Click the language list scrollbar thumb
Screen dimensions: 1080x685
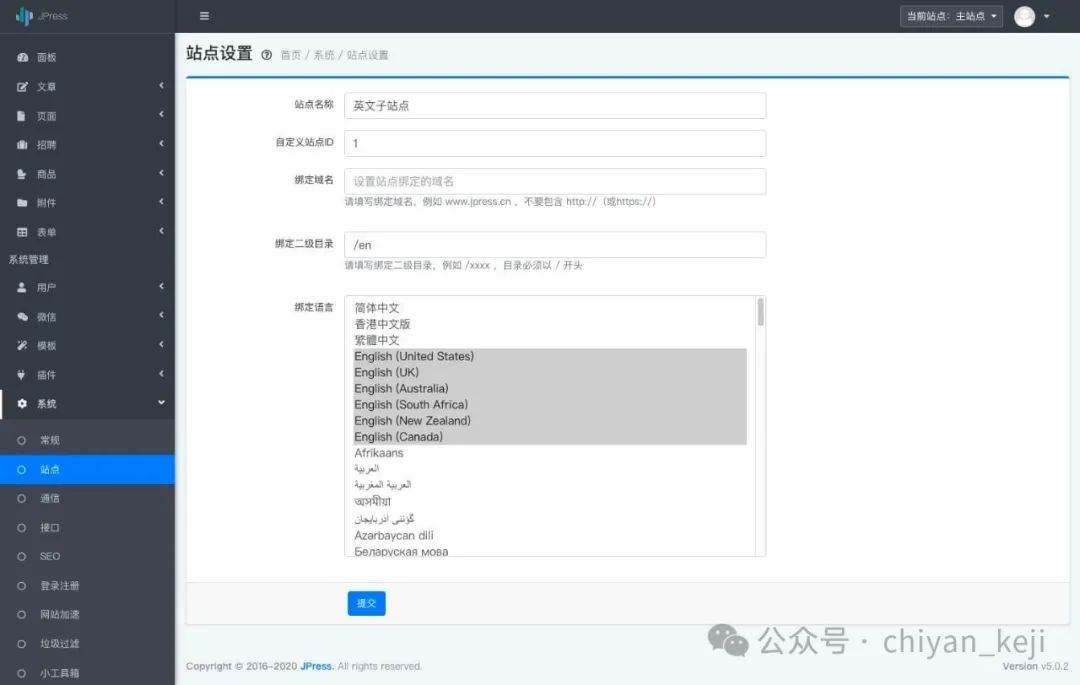point(760,312)
